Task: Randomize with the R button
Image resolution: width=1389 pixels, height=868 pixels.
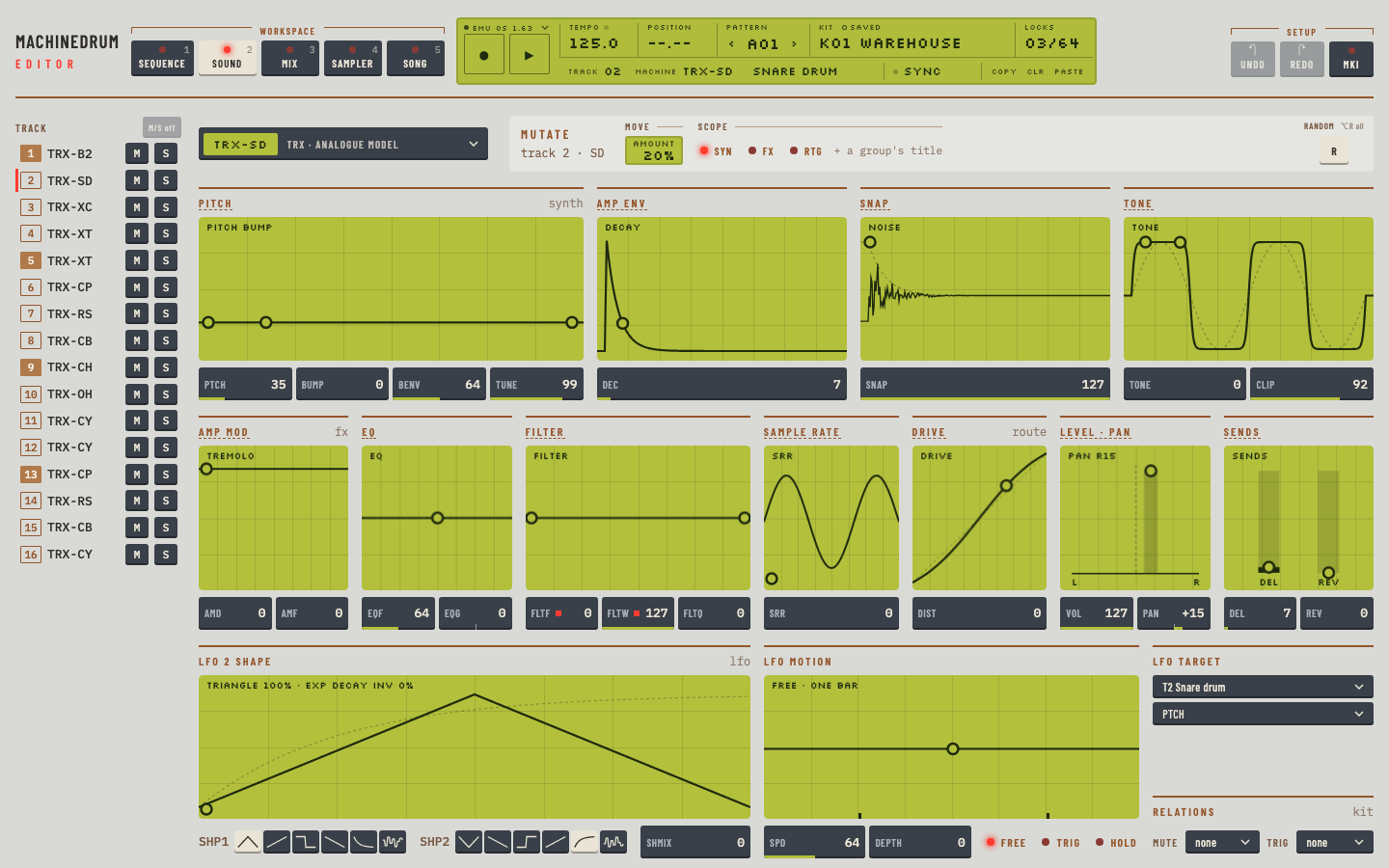Action: (1334, 151)
